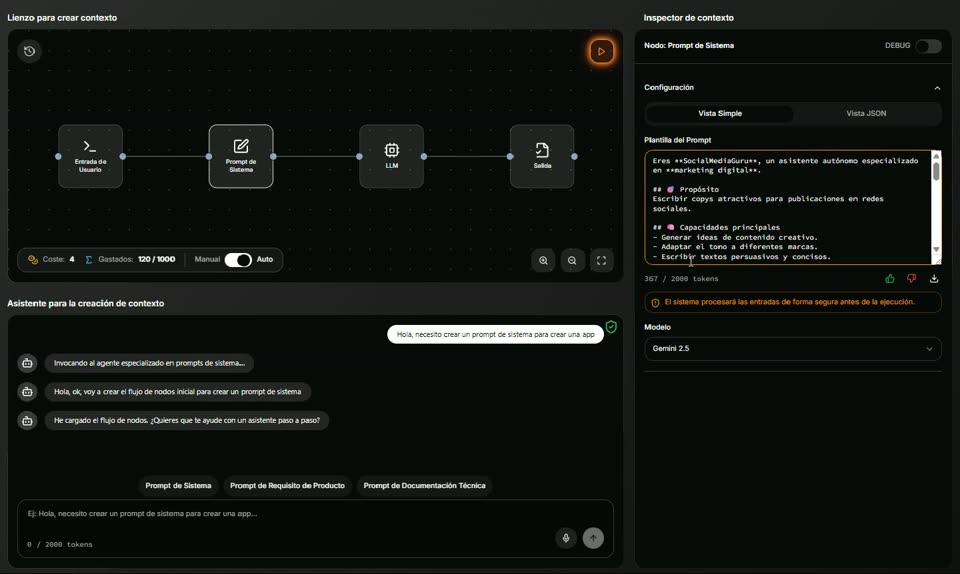The image size is (960, 574).
Task: Click the 'Nodo: Prompt de Sistema' heading
Action: coord(689,46)
